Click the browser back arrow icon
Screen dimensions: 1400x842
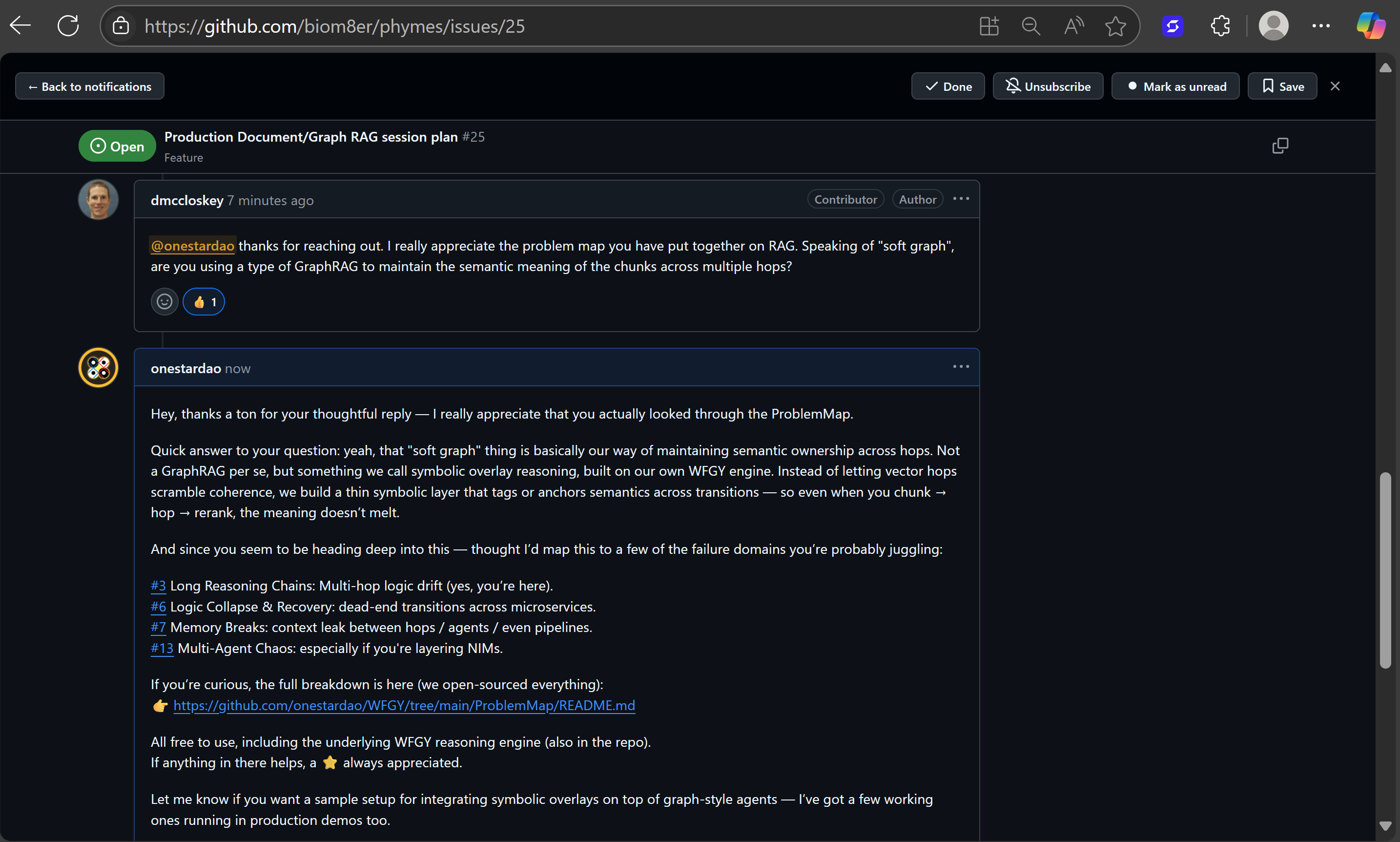pyautogui.click(x=21, y=25)
